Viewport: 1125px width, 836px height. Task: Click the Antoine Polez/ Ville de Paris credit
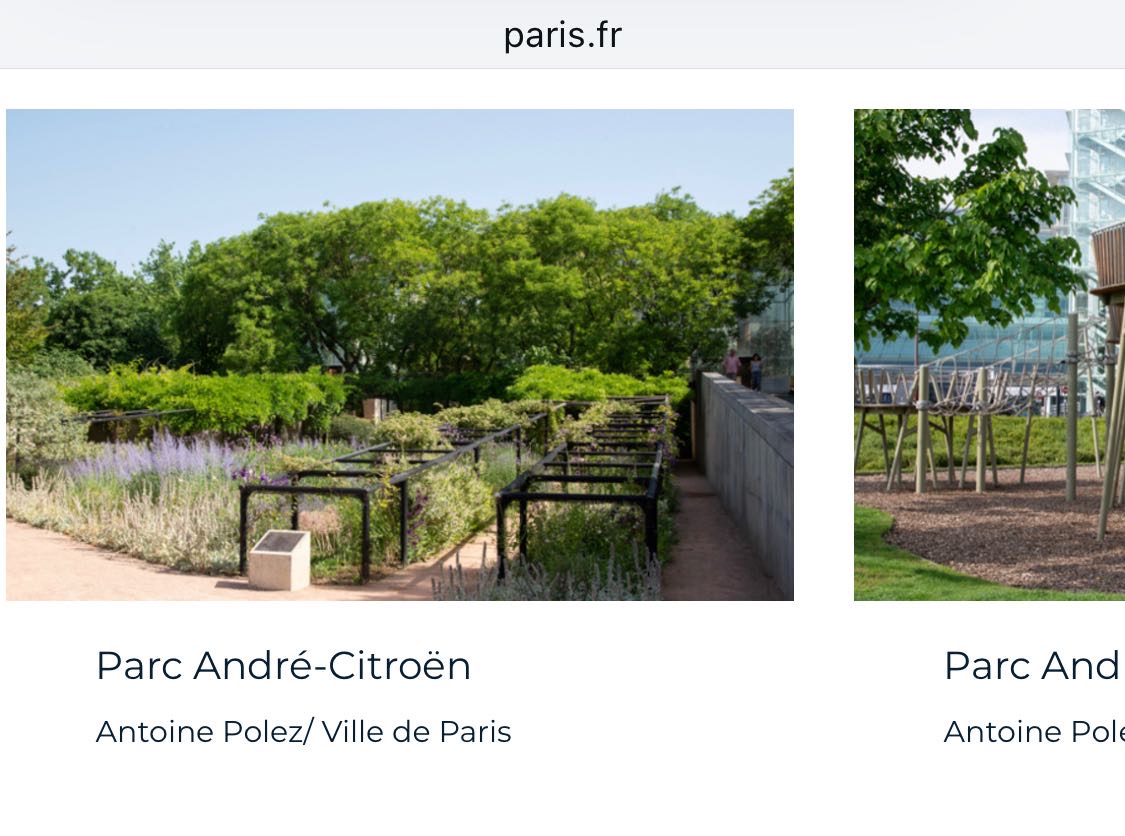(x=303, y=732)
